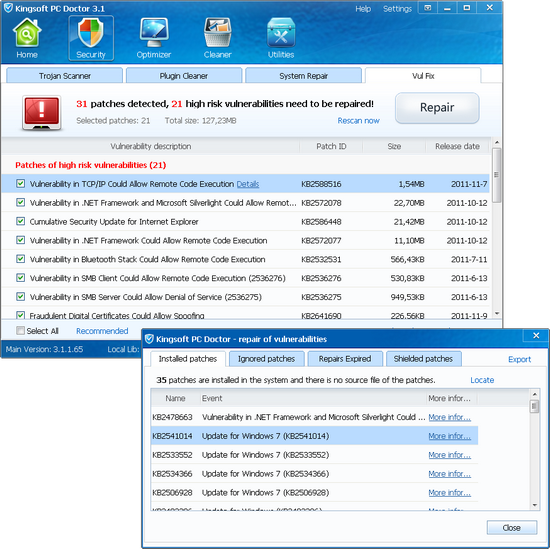Uncheck the Bluetooth Stack vulnerability patch
This screenshot has width=550, height=549.
(20, 259)
